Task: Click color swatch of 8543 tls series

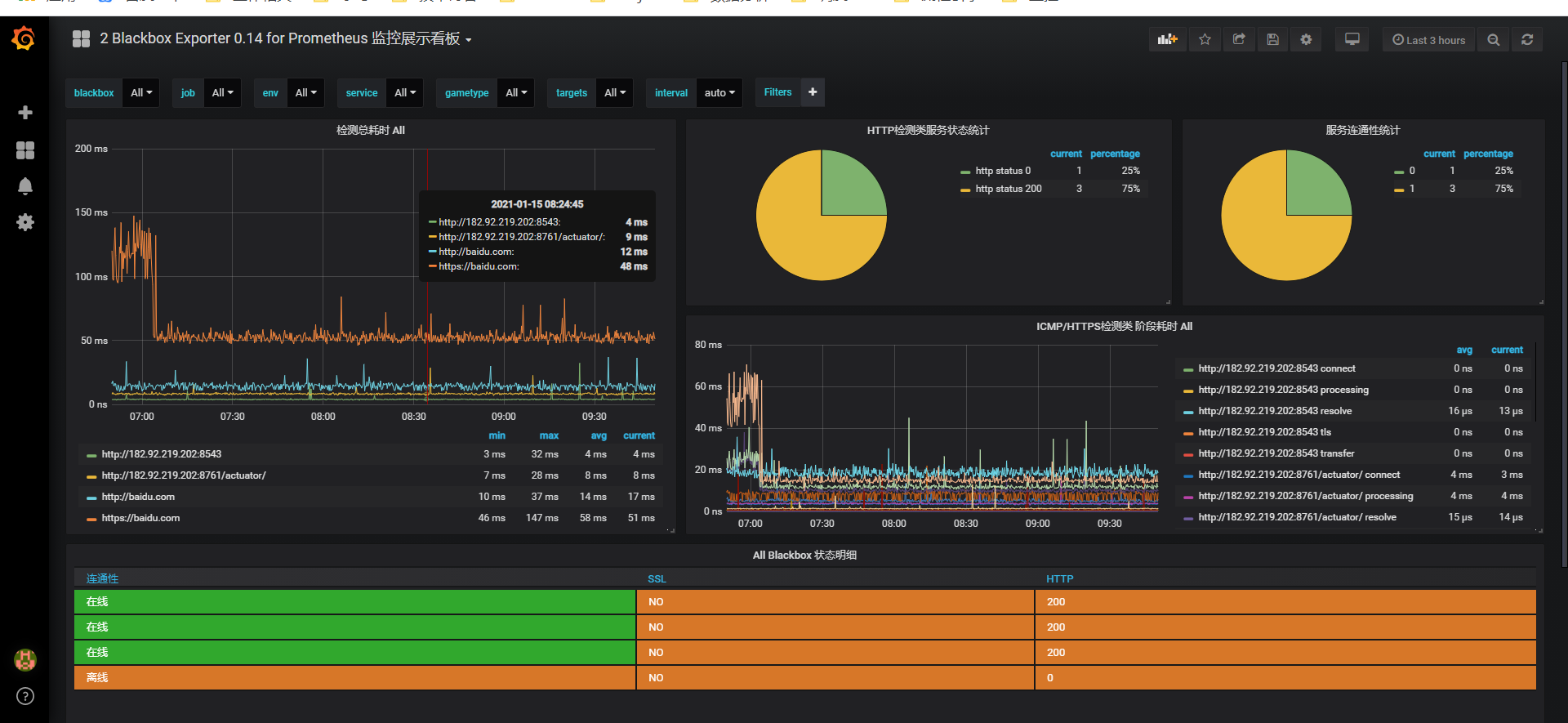Action: pos(1189,433)
